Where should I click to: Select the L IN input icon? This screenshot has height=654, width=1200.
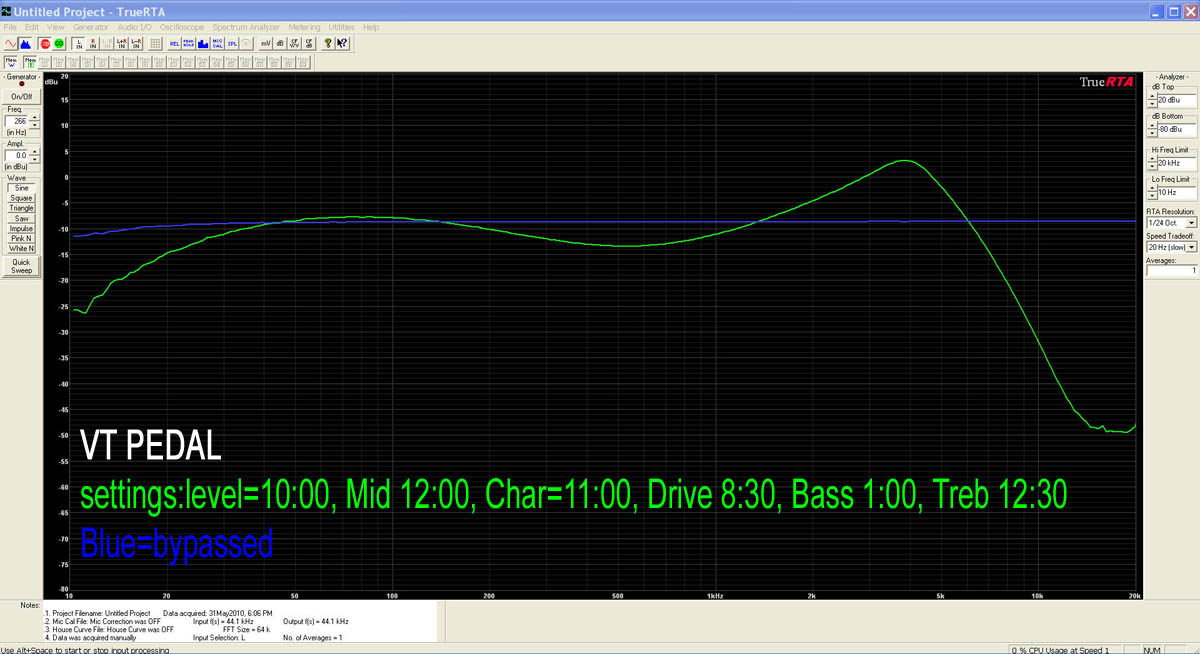click(79, 43)
